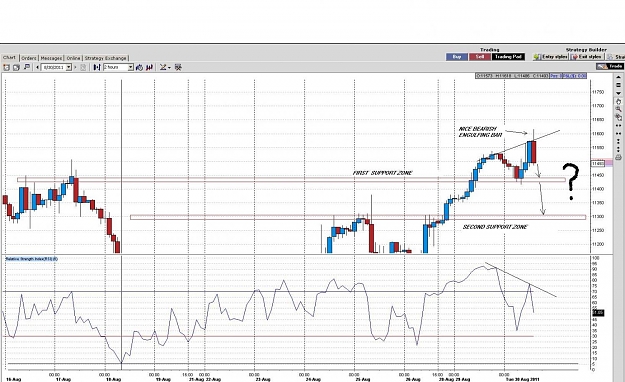625x382 pixels.
Task: Click the horizontal bars icon on right sidebar
Action: tap(618, 85)
